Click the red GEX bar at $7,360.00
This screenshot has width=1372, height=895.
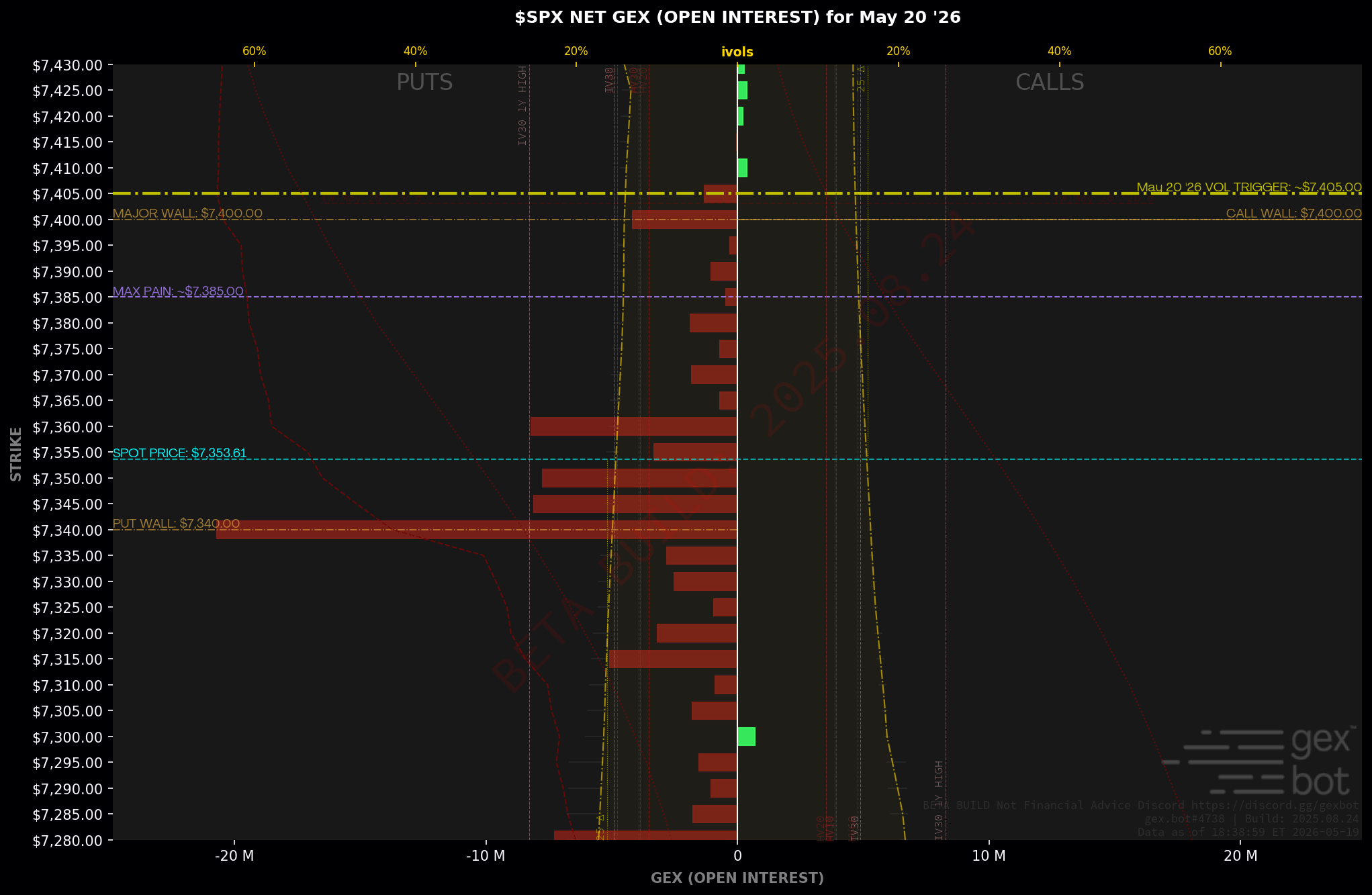[x=634, y=426]
